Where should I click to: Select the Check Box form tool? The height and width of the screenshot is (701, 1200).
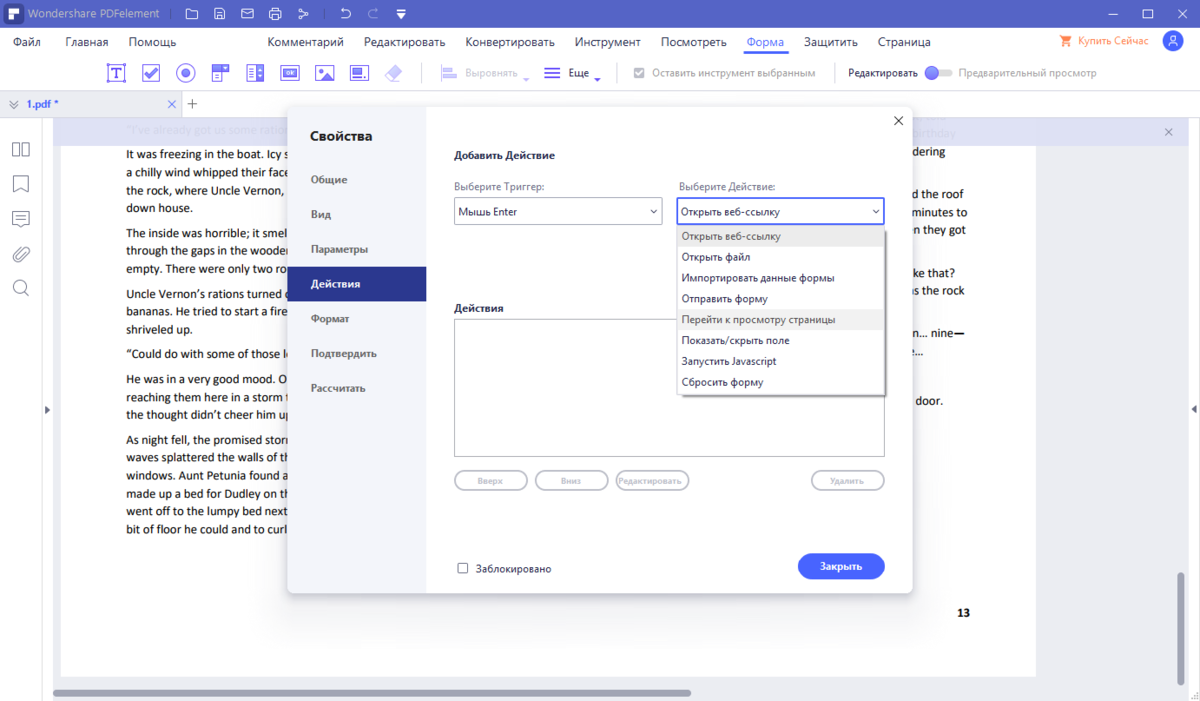tap(151, 73)
